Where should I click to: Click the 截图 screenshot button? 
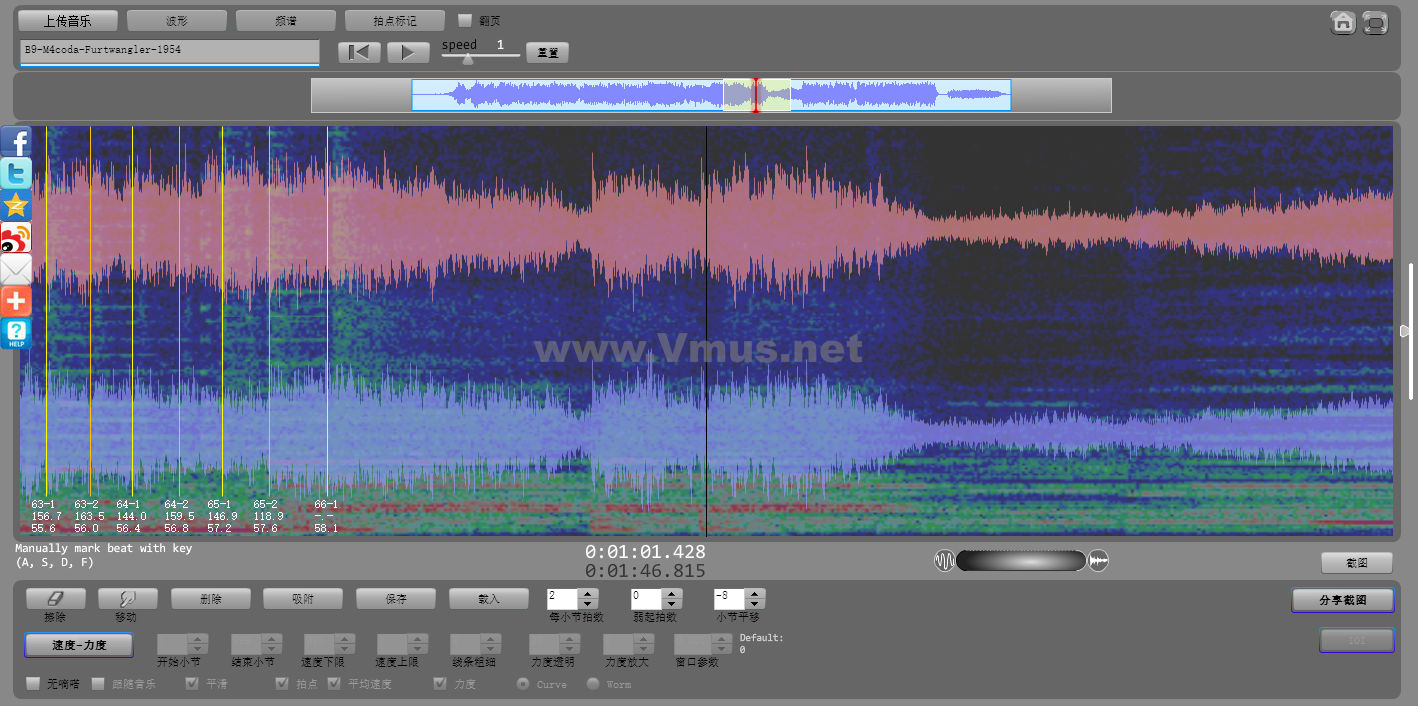pyautogui.click(x=1357, y=563)
